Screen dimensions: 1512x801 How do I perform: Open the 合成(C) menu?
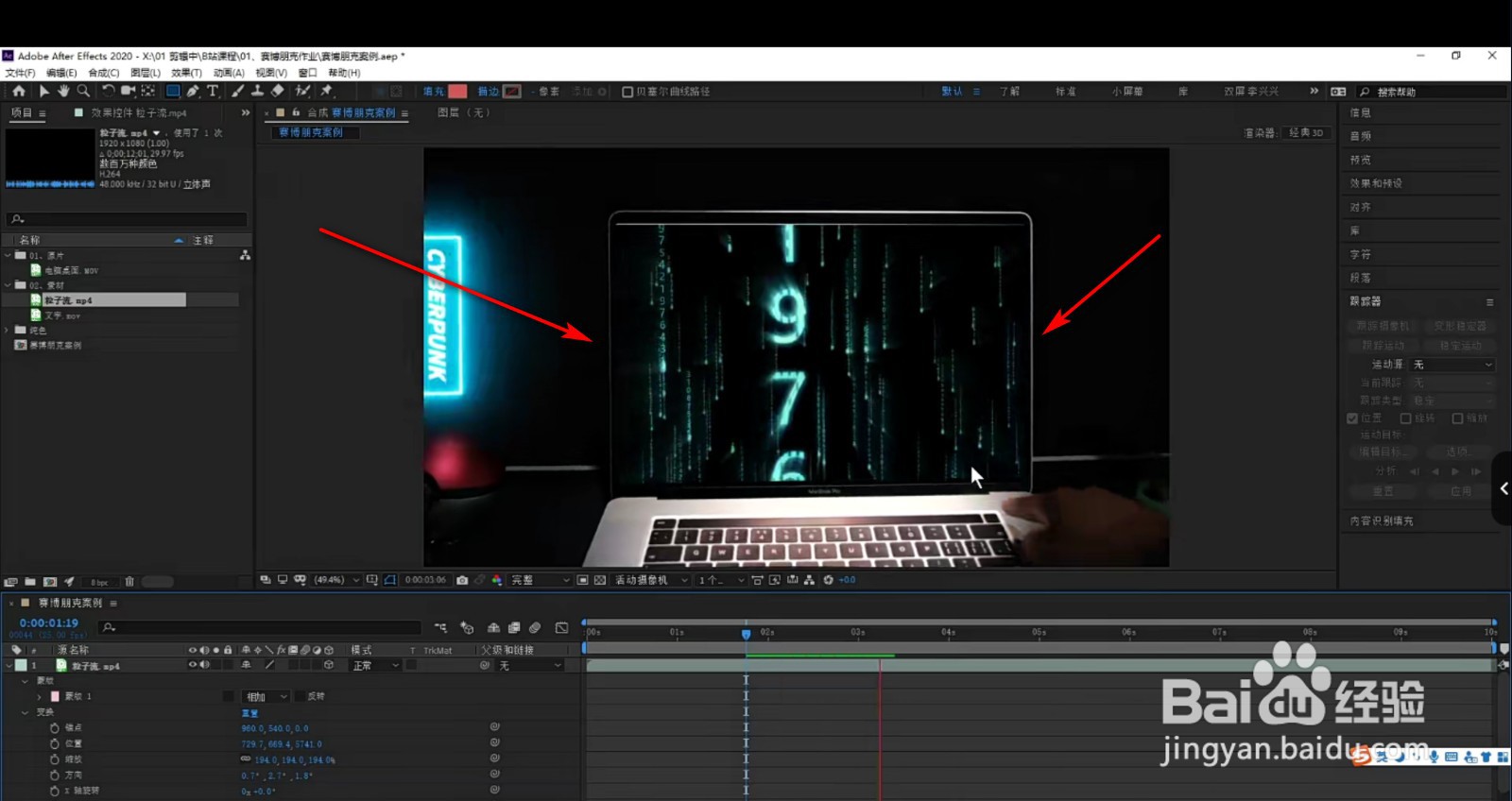pyautogui.click(x=104, y=73)
